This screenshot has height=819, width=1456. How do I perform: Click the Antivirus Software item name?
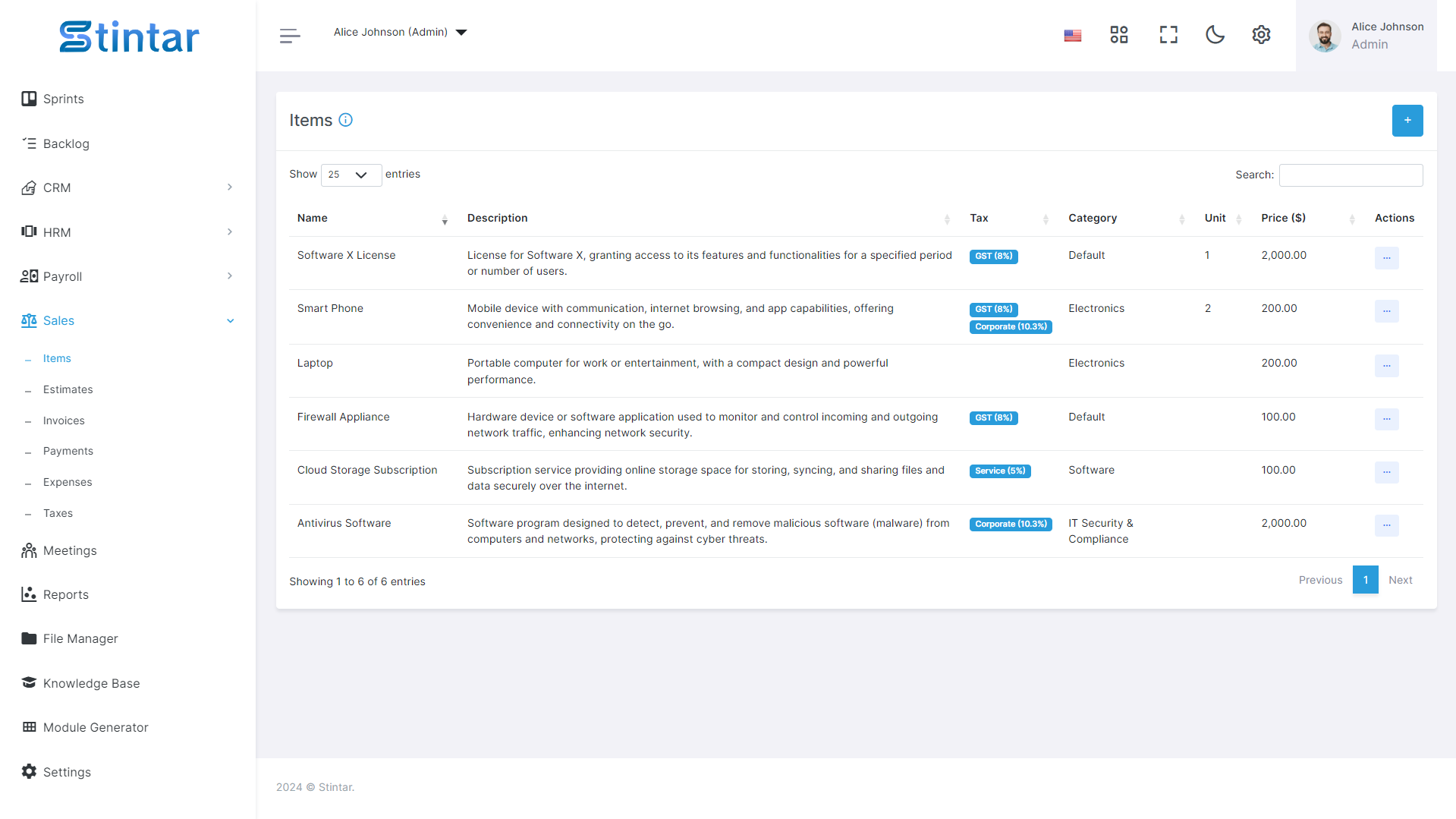point(344,523)
